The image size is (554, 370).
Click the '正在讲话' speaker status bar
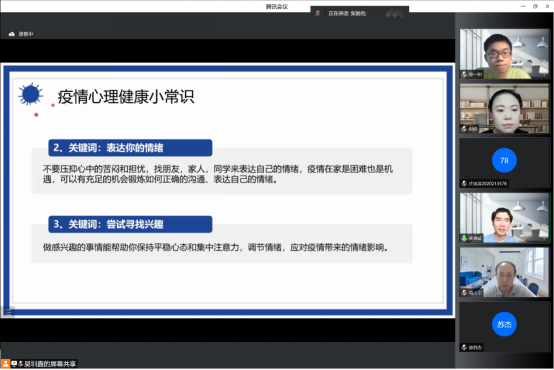click(x=360, y=13)
